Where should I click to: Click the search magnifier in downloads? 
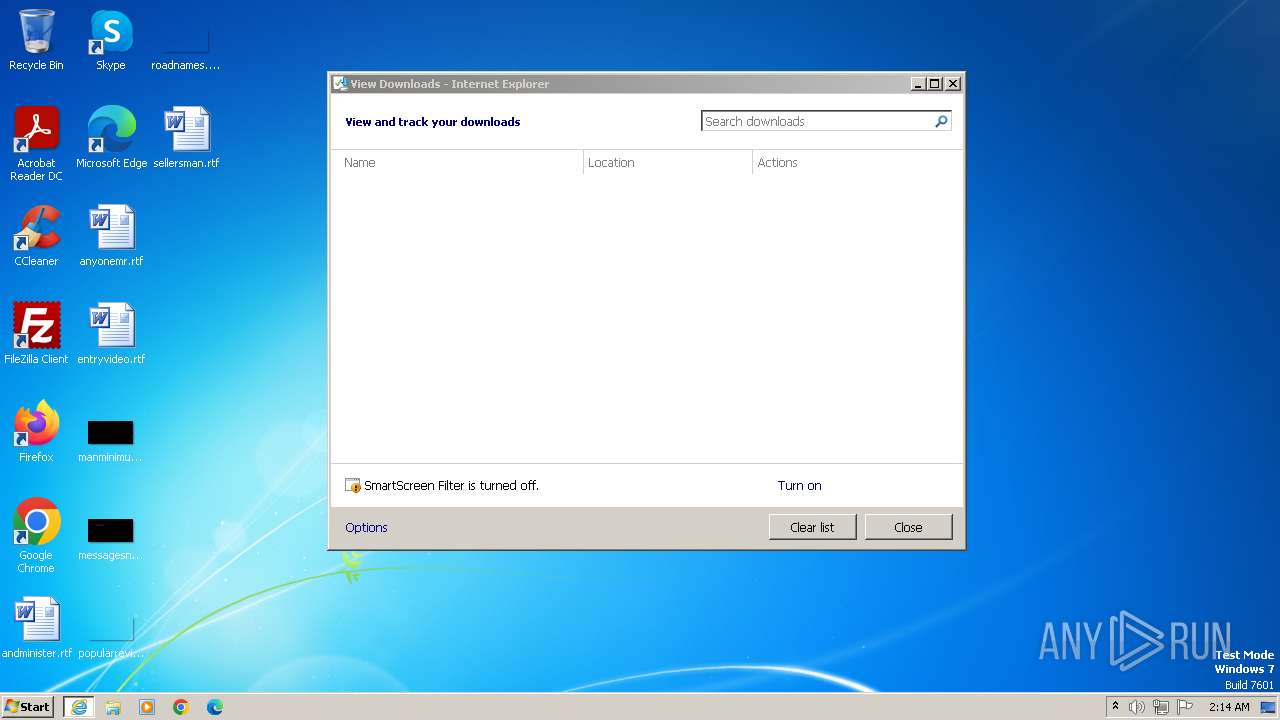941,122
